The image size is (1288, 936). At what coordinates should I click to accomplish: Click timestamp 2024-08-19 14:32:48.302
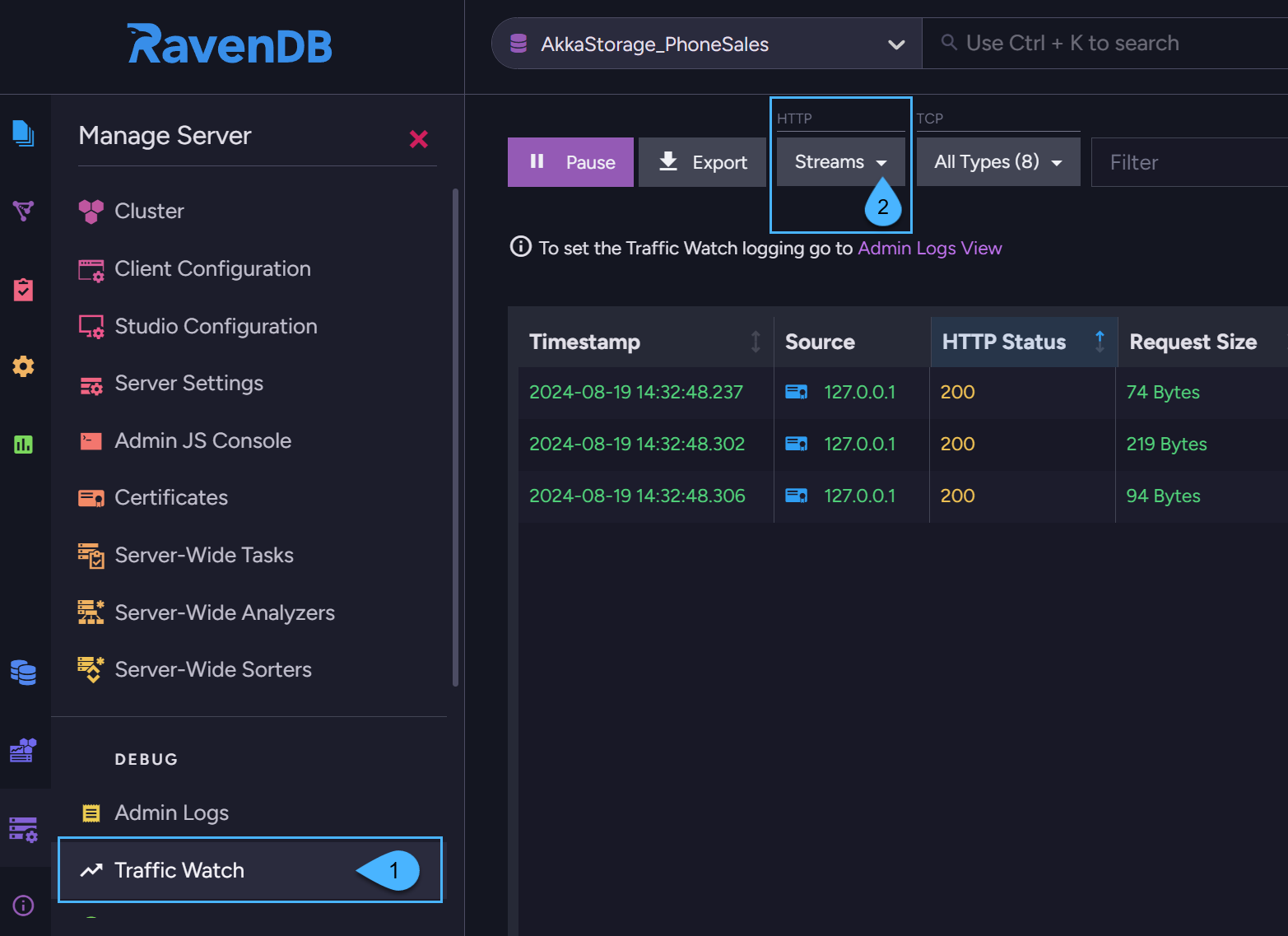click(x=636, y=444)
